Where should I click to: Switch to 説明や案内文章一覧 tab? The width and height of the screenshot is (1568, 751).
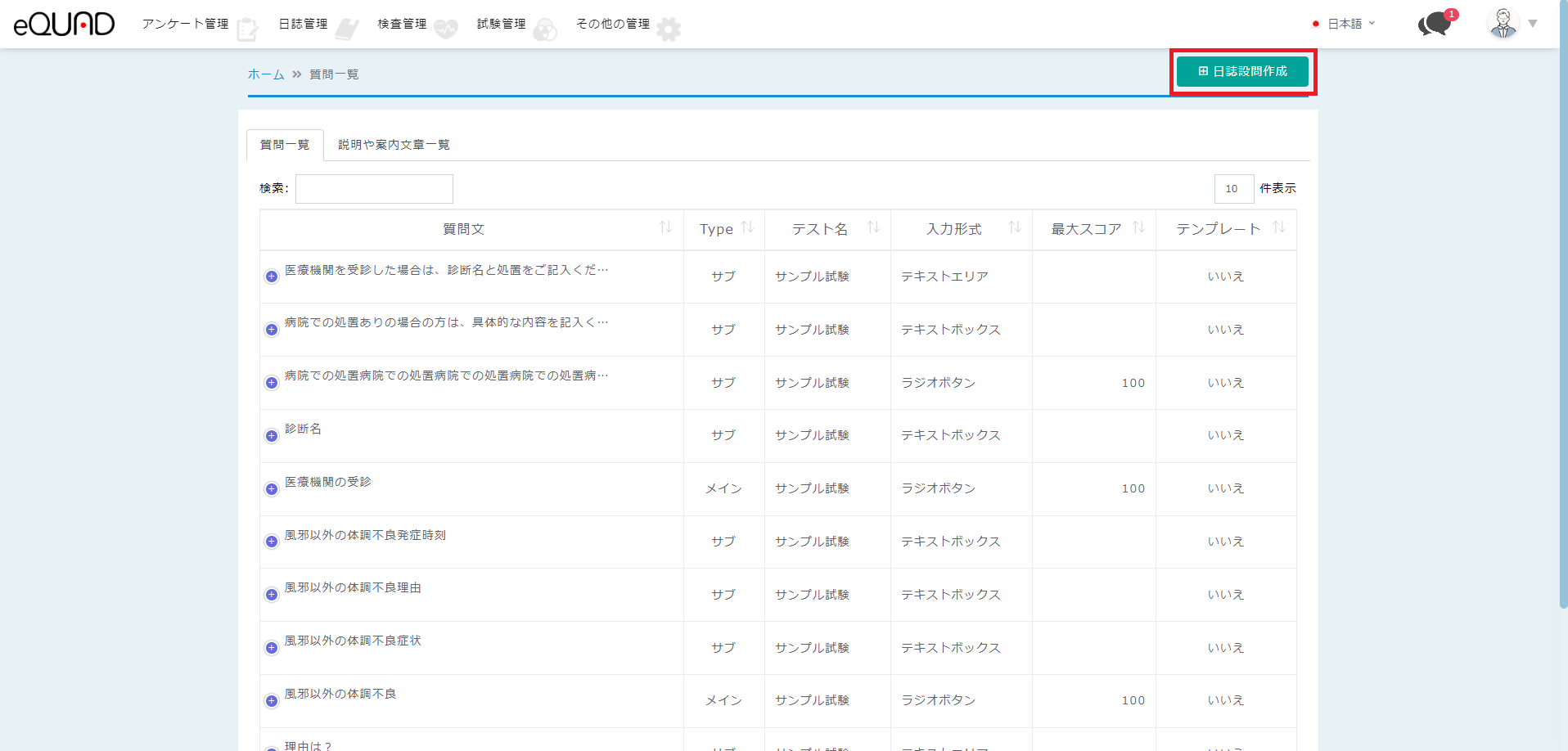[394, 145]
